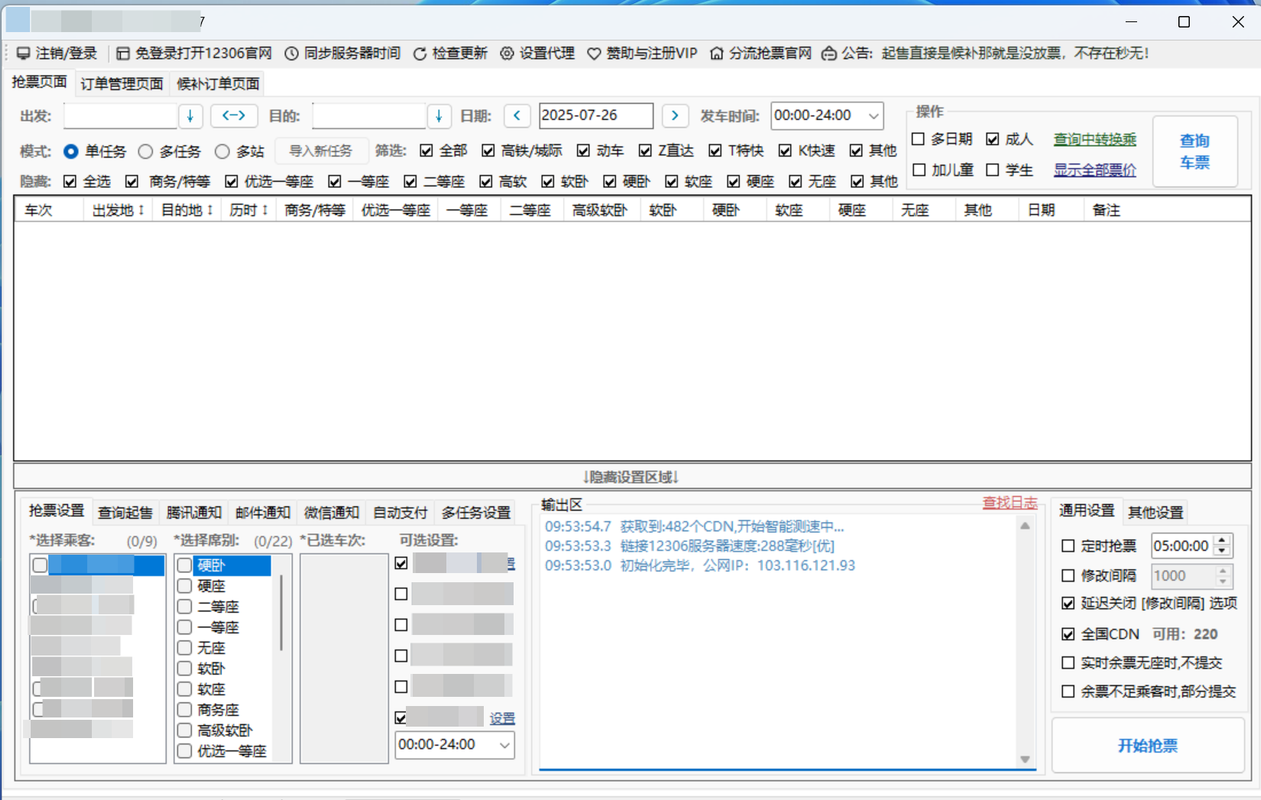The width and height of the screenshot is (1261, 800).
Task: Toggle 全国CDN checkbox
Action: point(1068,634)
